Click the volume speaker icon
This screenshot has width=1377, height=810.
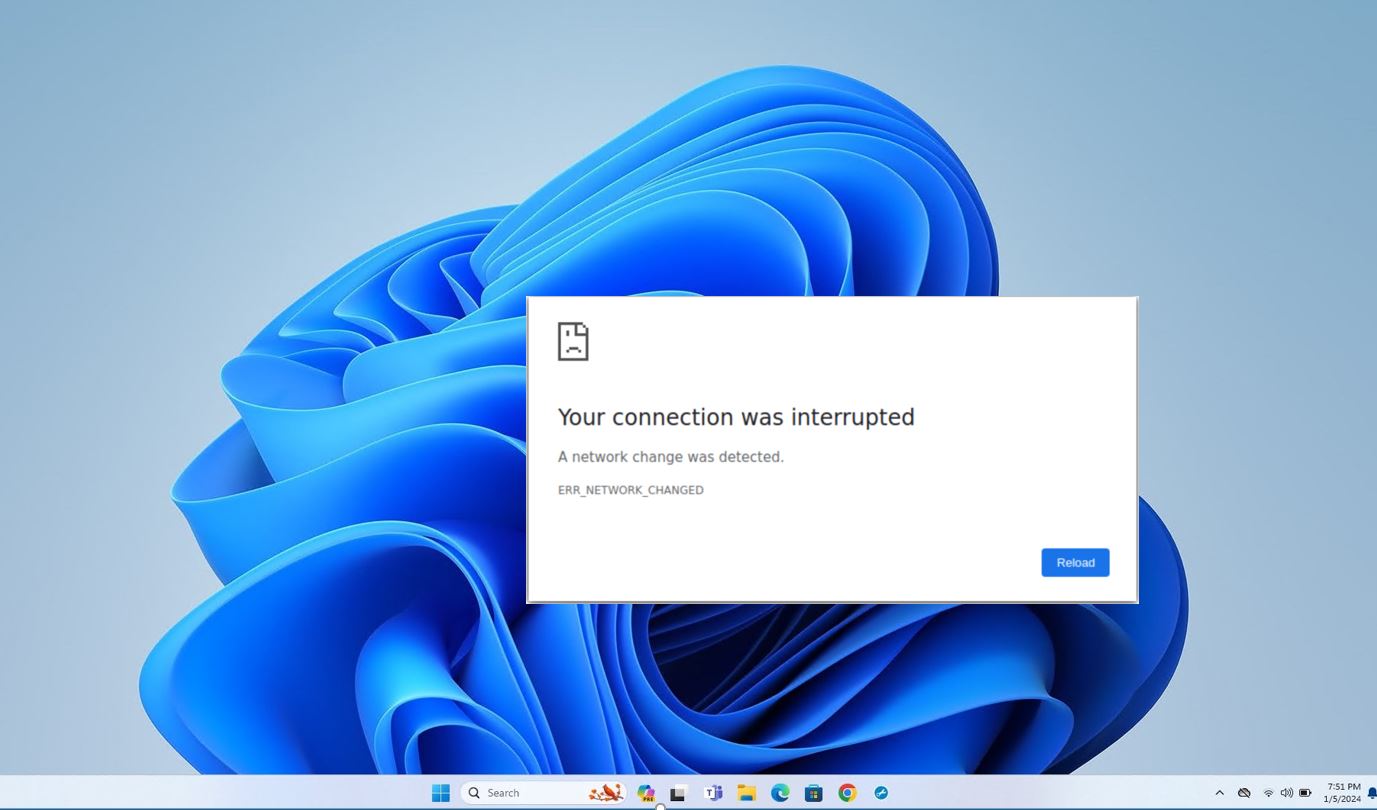coord(1286,793)
